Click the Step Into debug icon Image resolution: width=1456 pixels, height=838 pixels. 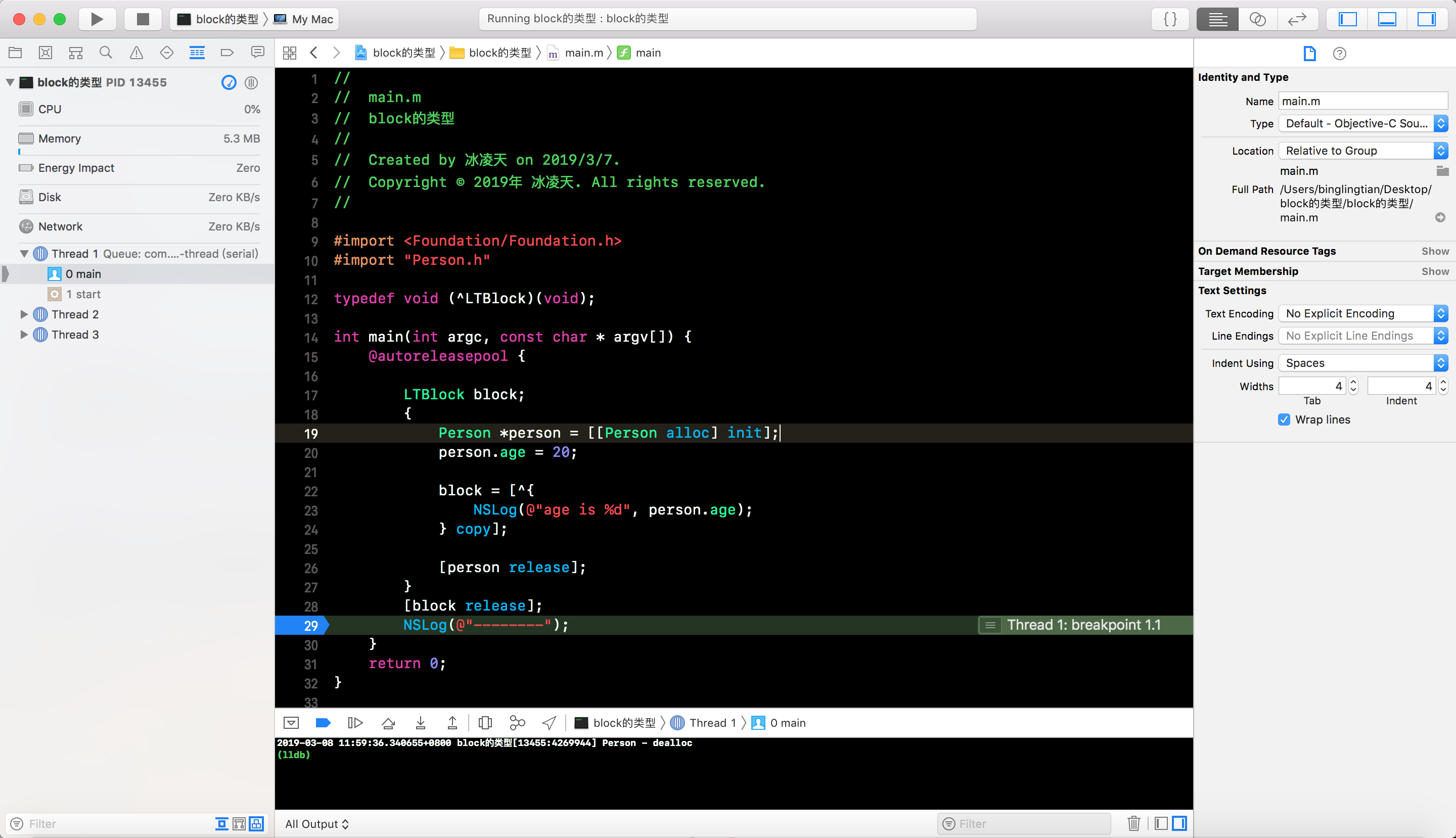(x=420, y=723)
